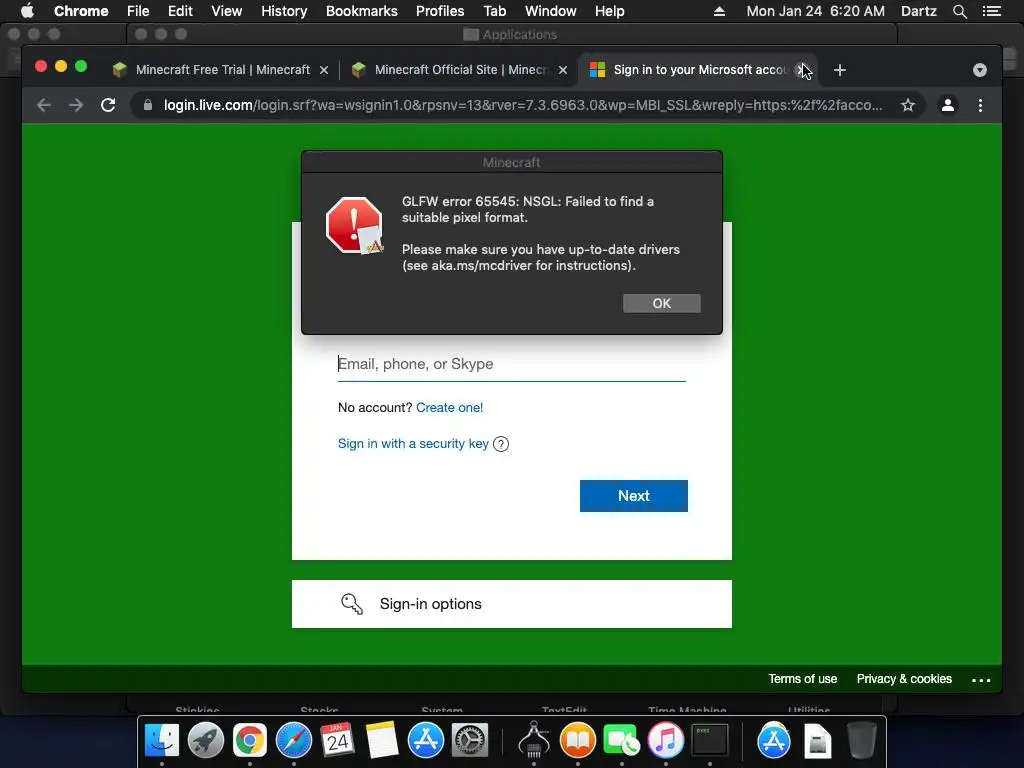Open Sign-in options panel
The height and width of the screenshot is (768, 1024).
(x=511, y=604)
